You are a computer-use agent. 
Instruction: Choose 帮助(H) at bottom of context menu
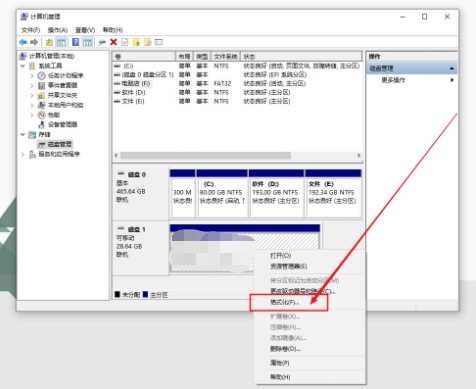[x=280, y=377]
